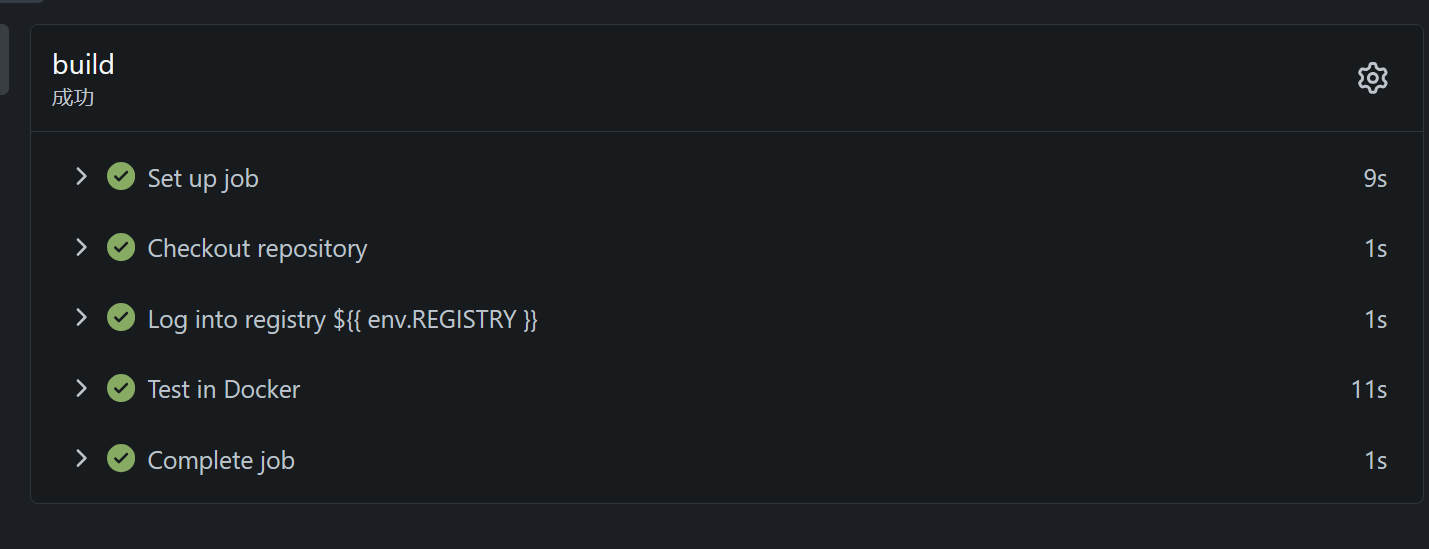Expand the Test in Docker step chevron
Viewport: 1429px width, 549px height.
(x=81, y=388)
